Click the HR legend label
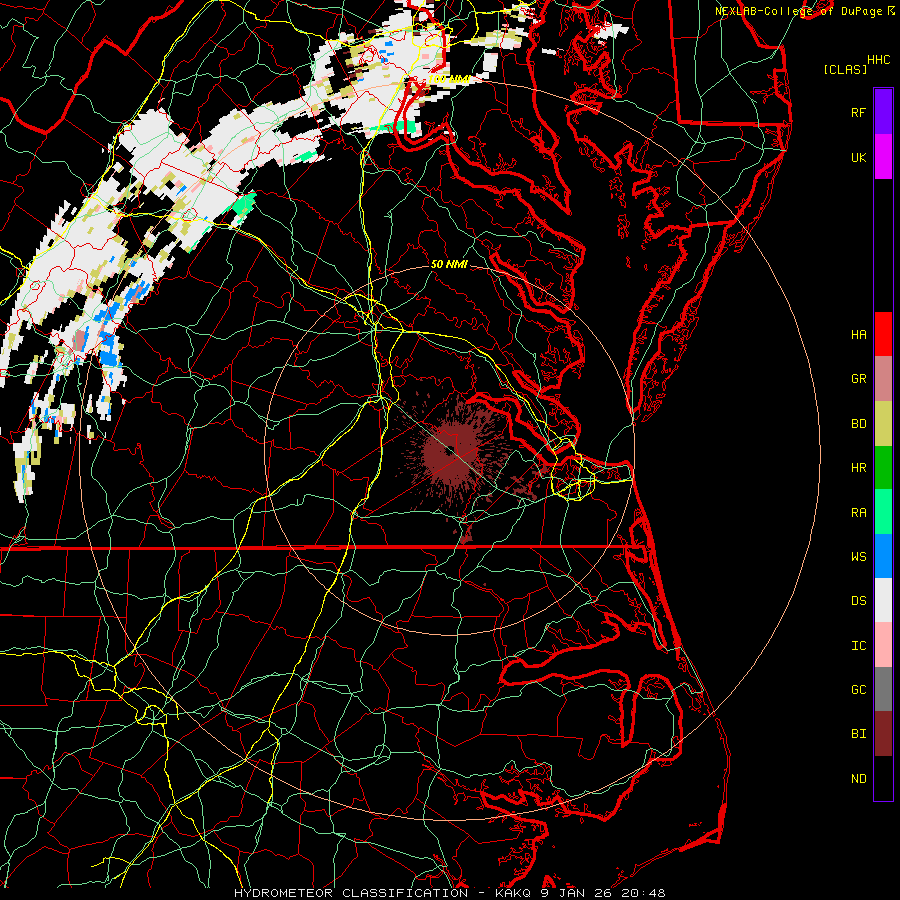This screenshot has width=900, height=900. click(859, 468)
